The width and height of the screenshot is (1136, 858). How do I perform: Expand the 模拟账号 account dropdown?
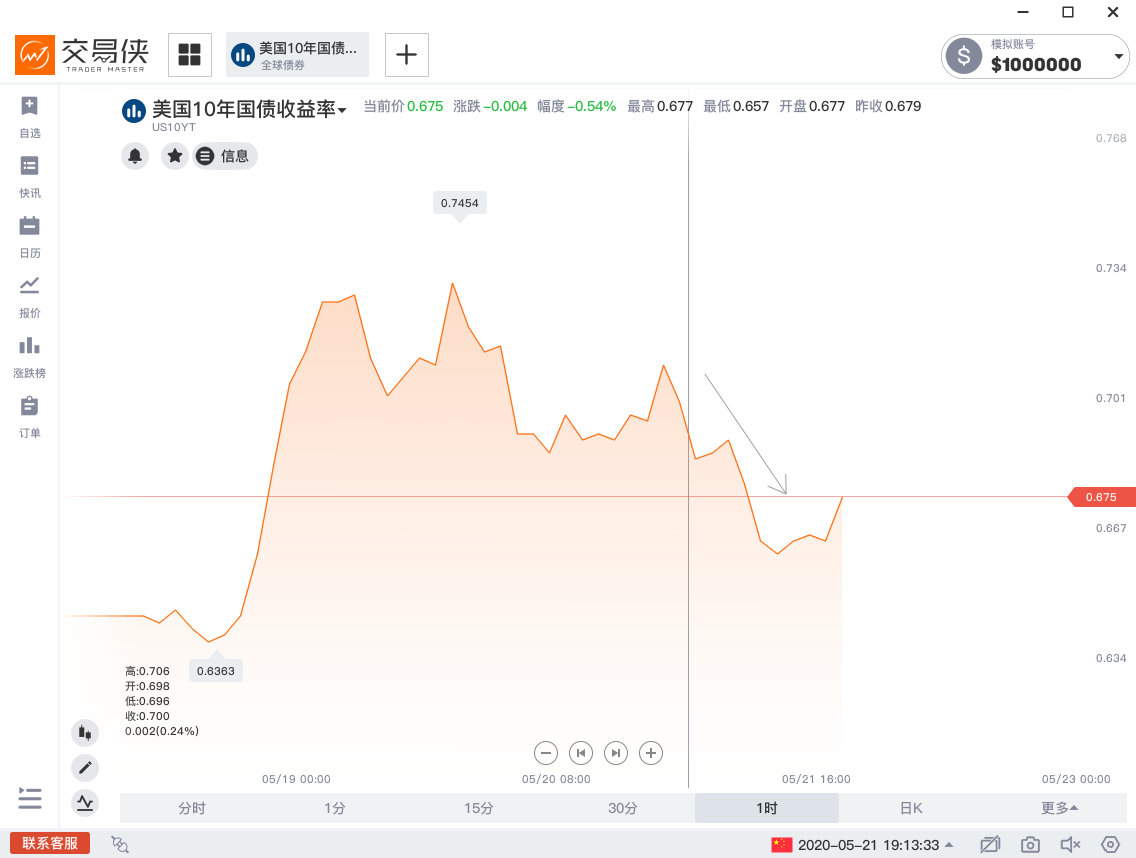(x=1119, y=56)
